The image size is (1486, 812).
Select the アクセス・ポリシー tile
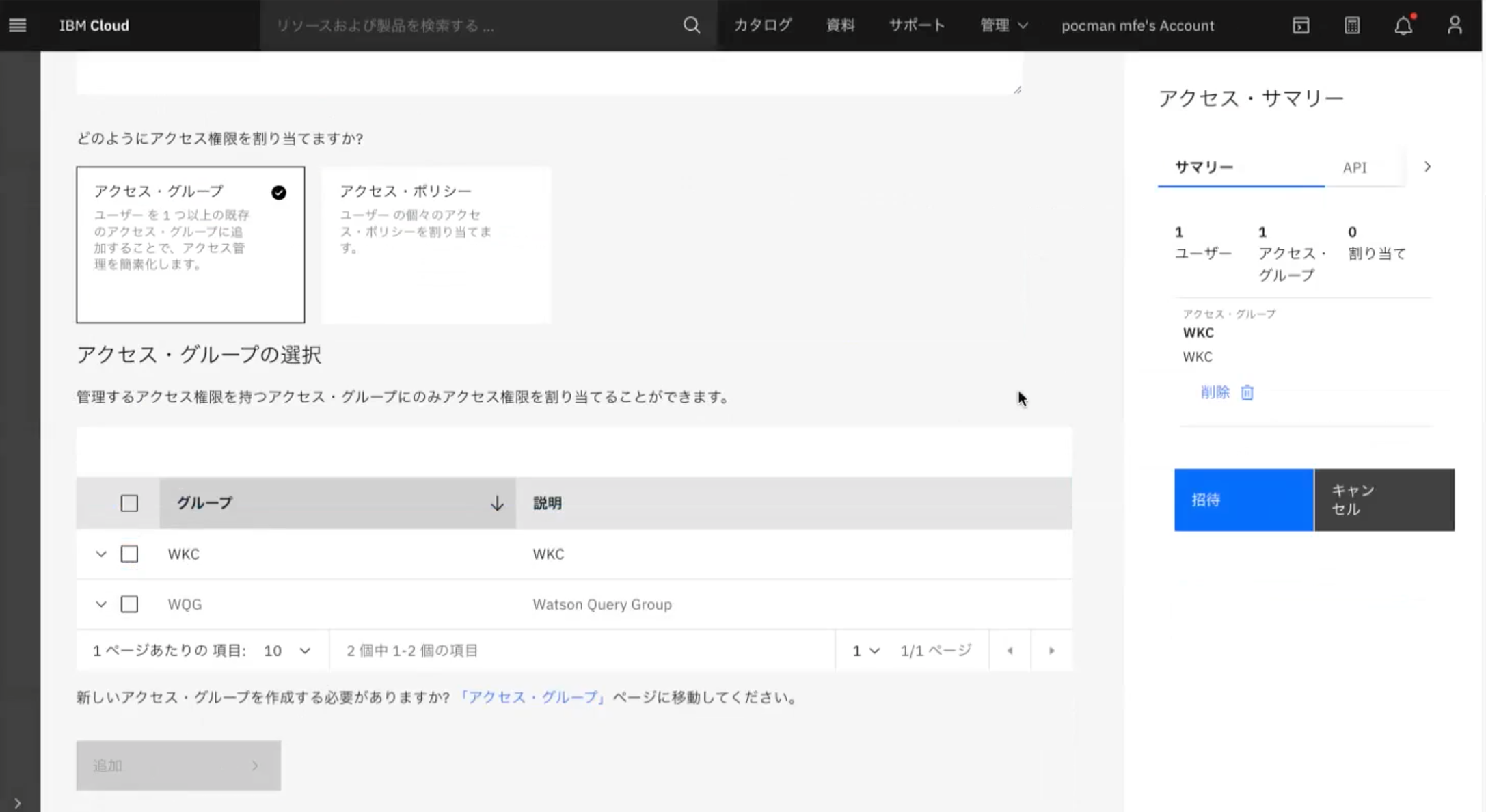tap(436, 244)
